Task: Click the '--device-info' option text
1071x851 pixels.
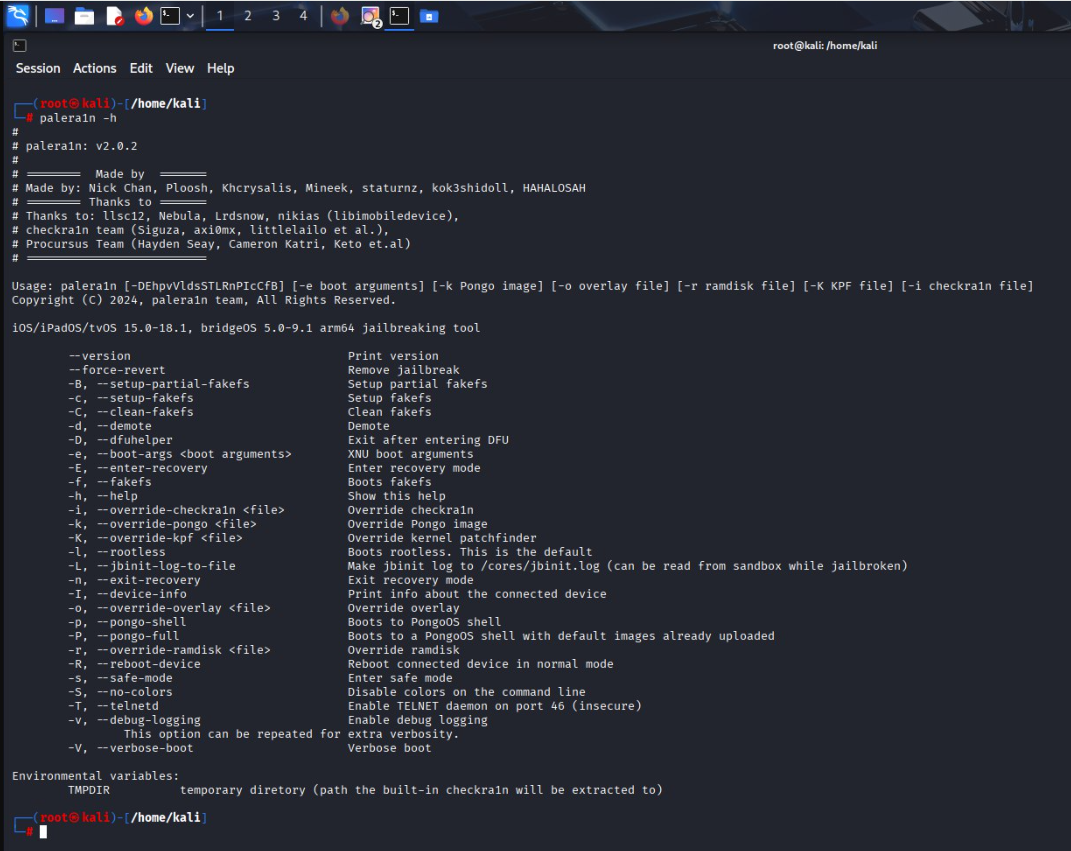Action: (141, 594)
